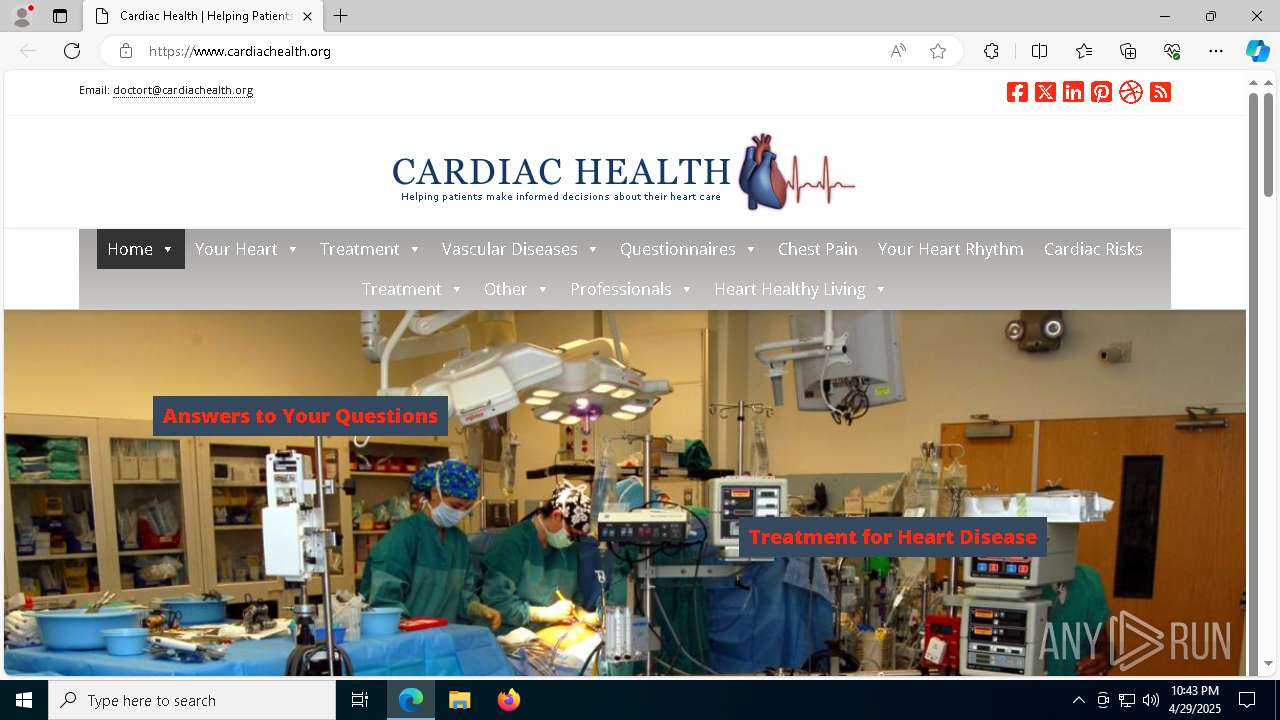The height and width of the screenshot is (720, 1280).
Task: Click the page vertical scrollbar thumb
Action: click(x=1268, y=145)
